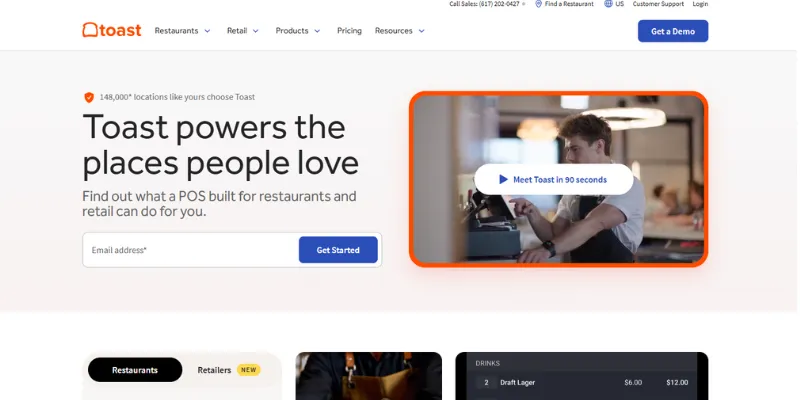Click the Login link
The height and width of the screenshot is (400, 800).
(x=700, y=4)
